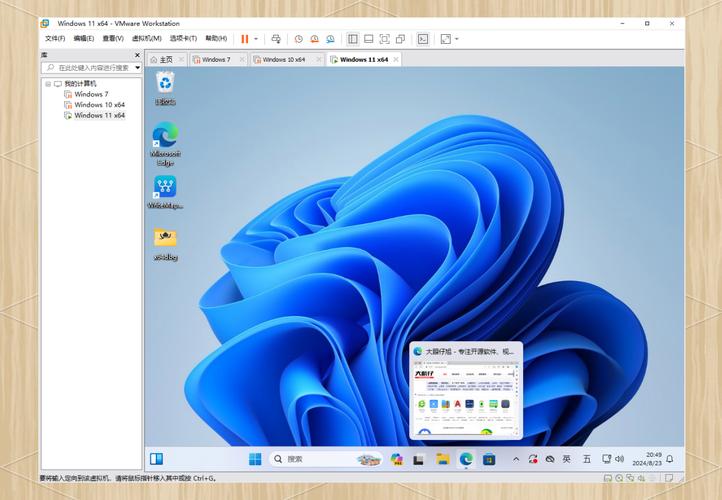The width and height of the screenshot is (722, 500).
Task: Open Microsoft Edge shortcut on guest desktop
Action: [165, 136]
